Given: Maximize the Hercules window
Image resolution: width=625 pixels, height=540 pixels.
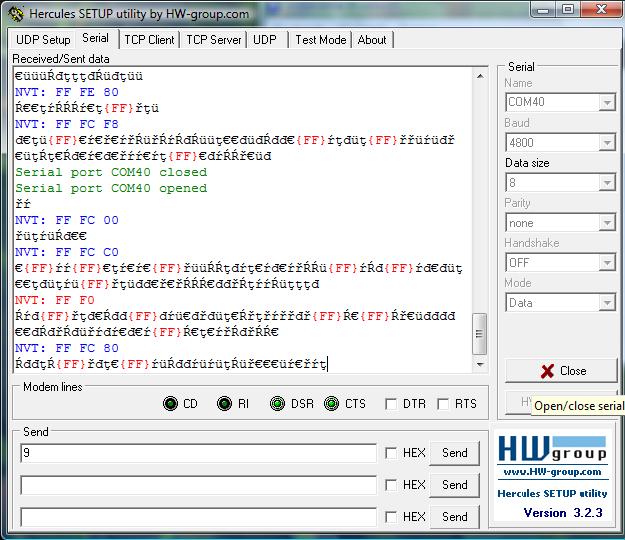Looking at the screenshot, I should tap(568, 9).
